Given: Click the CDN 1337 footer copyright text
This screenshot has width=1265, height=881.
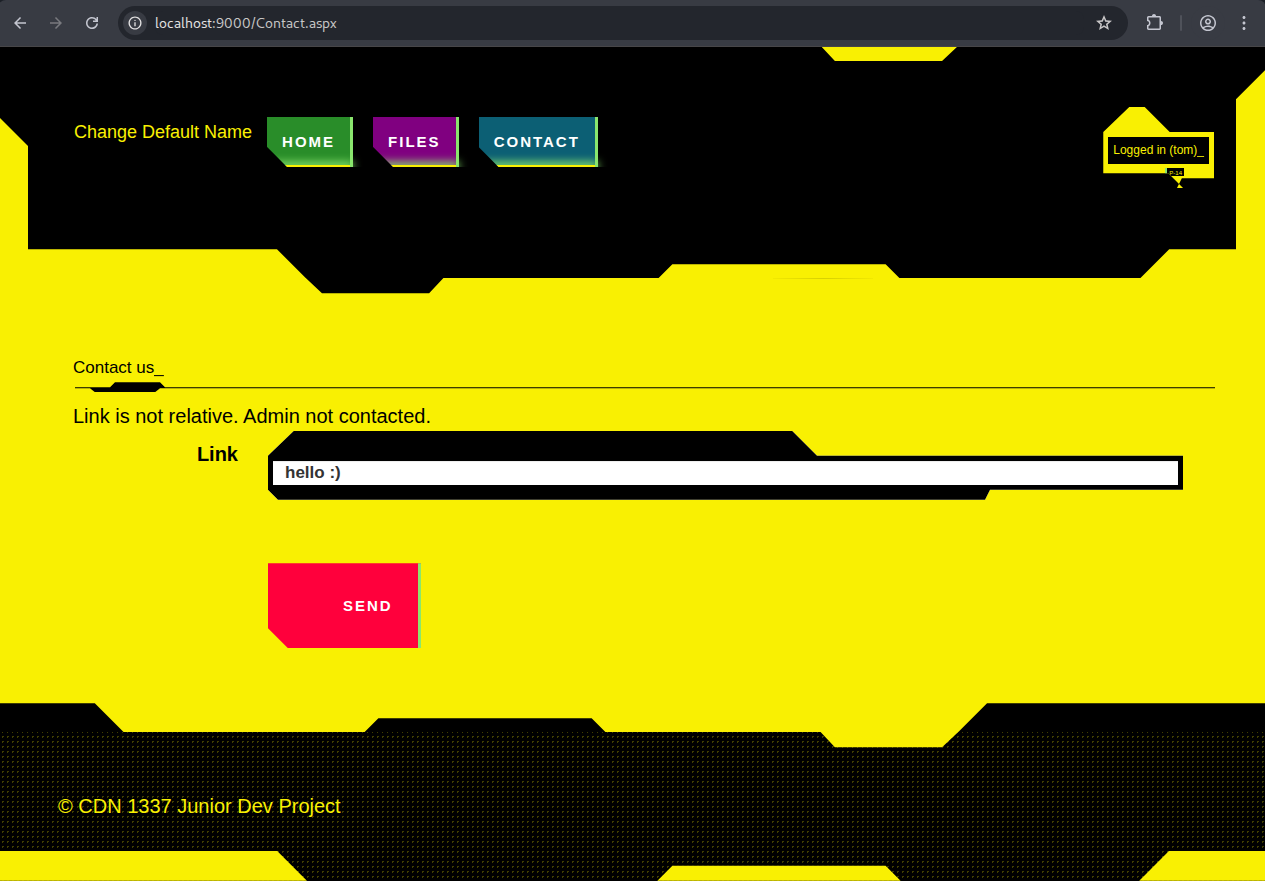Looking at the screenshot, I should (199, 806).
